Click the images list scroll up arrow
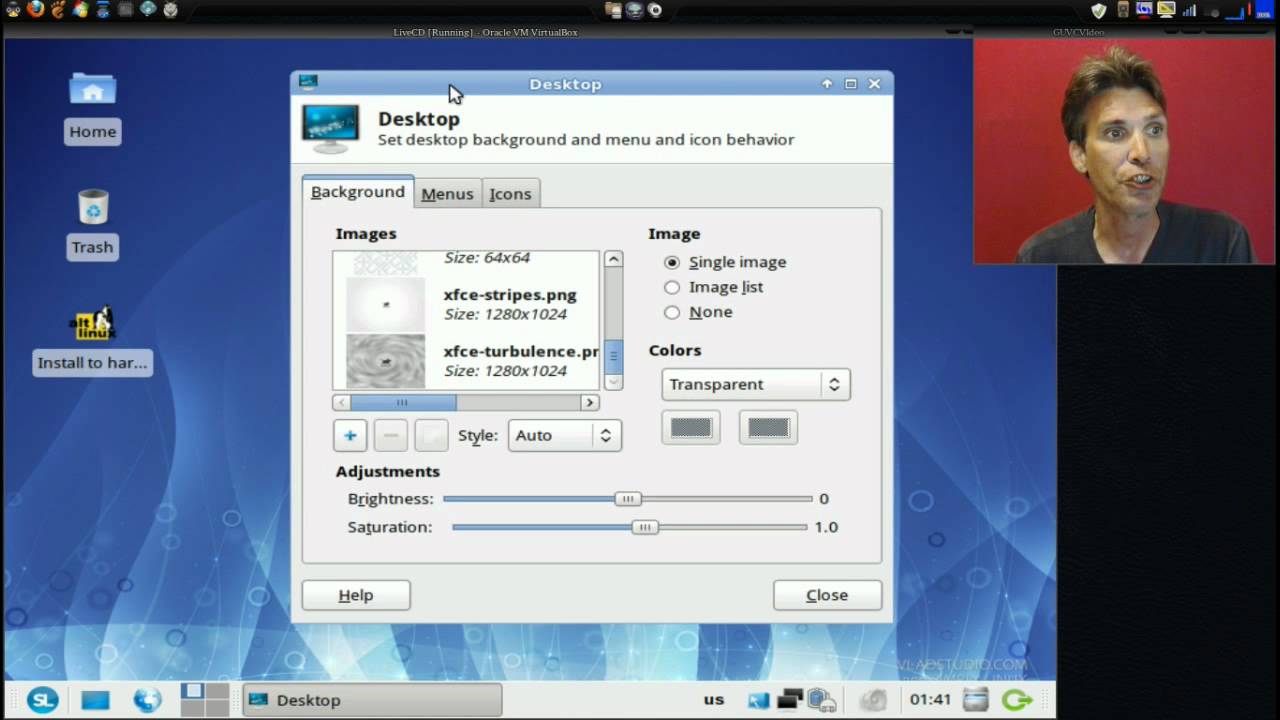 tap(613, 259)
